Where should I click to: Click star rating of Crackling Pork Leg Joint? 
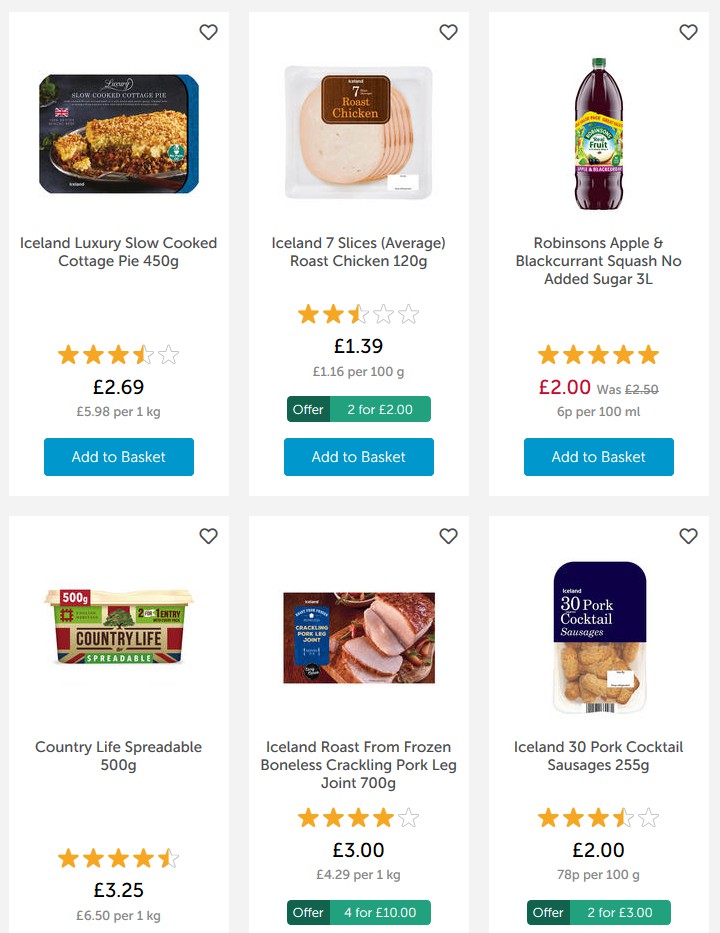click(x=359, y=819)
